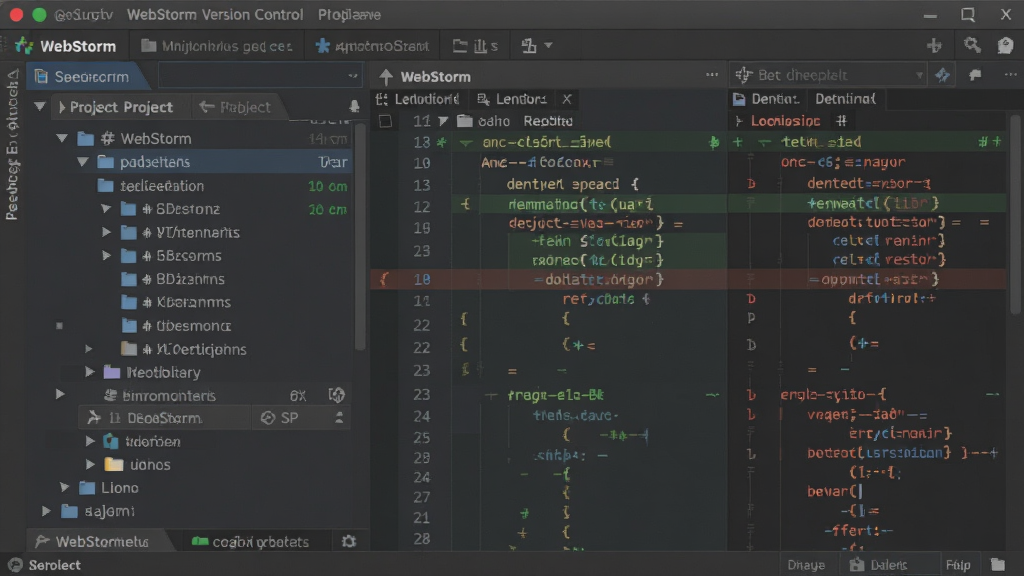The image size is (1024, 576).
Task: Expand the BBzcorms folder
Action: tap(106, 255)
